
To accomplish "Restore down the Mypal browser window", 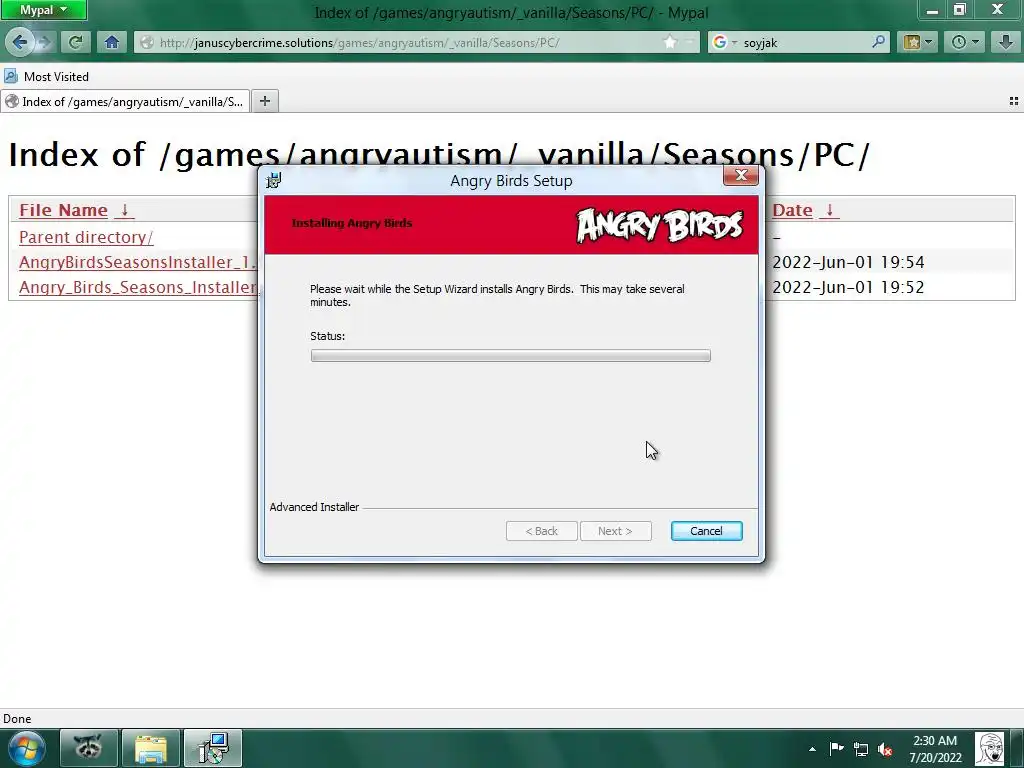I will point(959,10).
